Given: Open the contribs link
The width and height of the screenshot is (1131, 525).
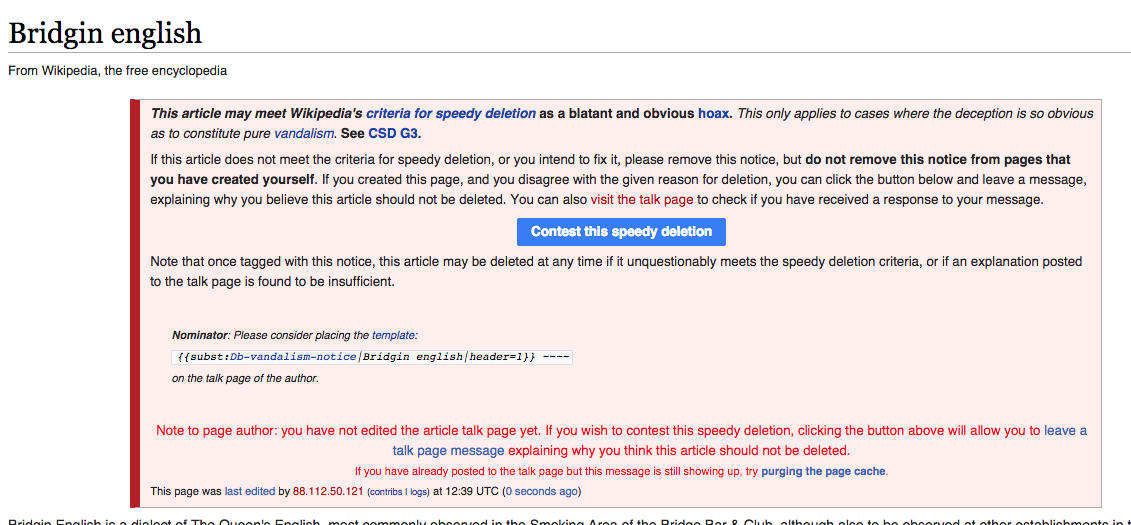Looking at the screenshot, I should click(x=386, y=493).
